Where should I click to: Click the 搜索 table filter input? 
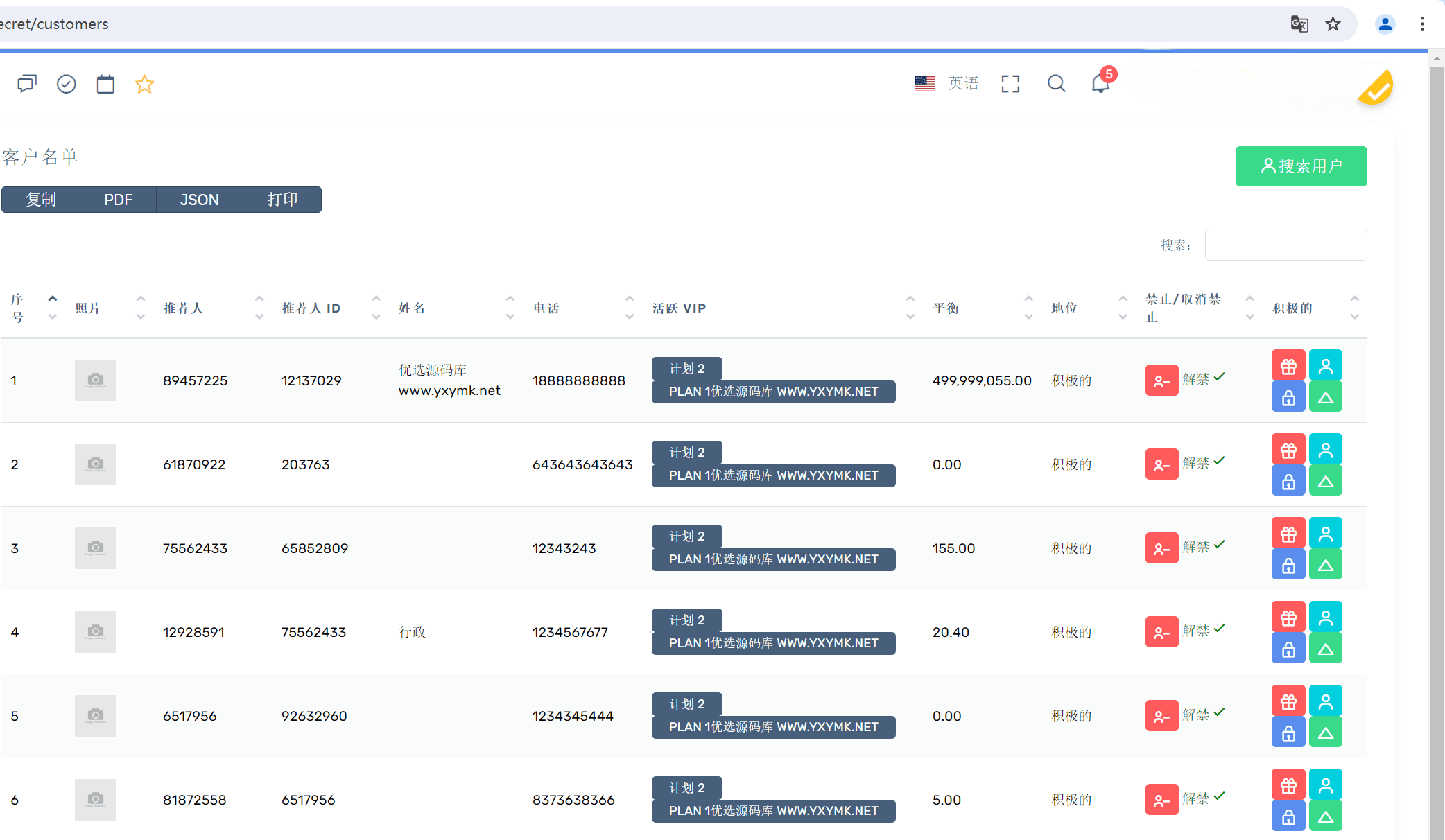point(1286,245)
